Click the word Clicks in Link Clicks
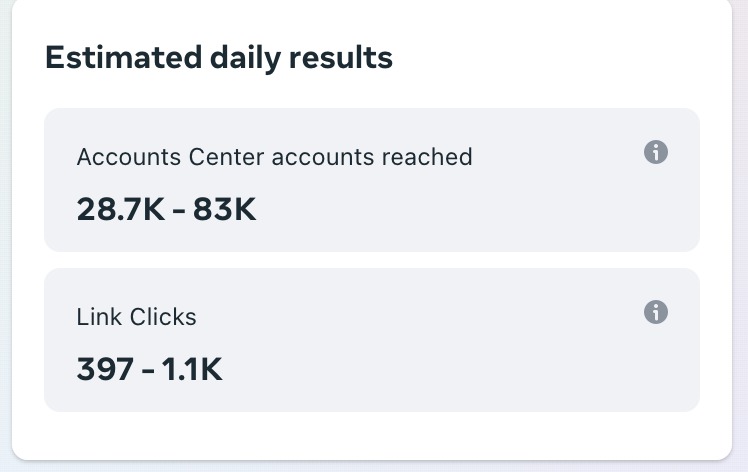The width and height of the screenshot is (748, 472). (163, 317)
